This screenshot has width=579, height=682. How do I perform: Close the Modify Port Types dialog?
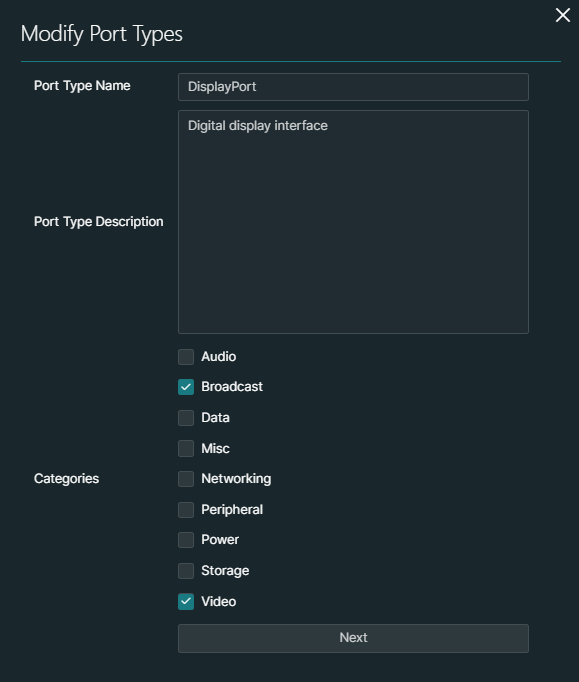[x=562, y=15]
